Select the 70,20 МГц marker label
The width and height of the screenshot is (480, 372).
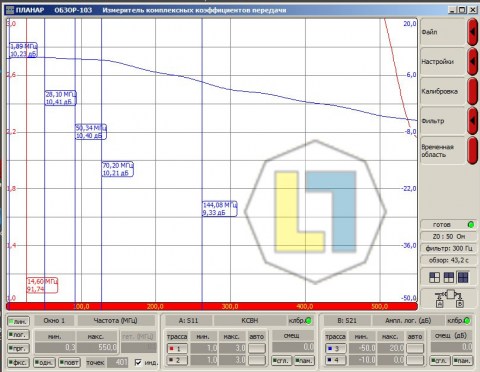[118, 169]
